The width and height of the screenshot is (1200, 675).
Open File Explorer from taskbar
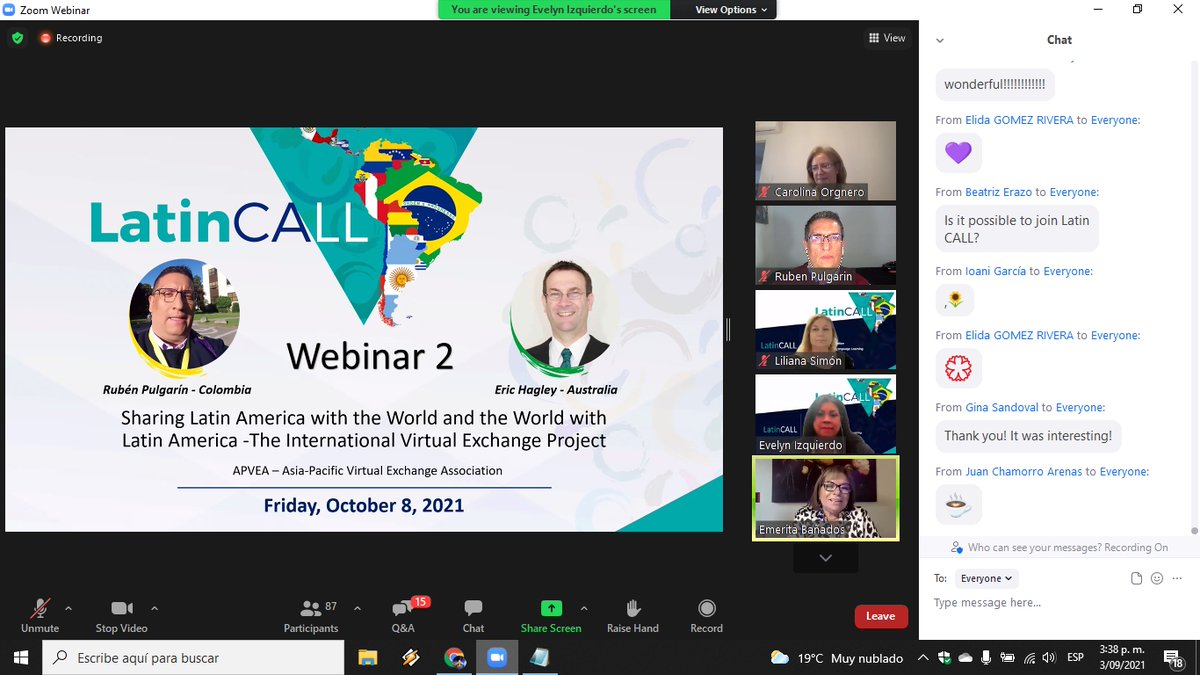tap(367, 657)
